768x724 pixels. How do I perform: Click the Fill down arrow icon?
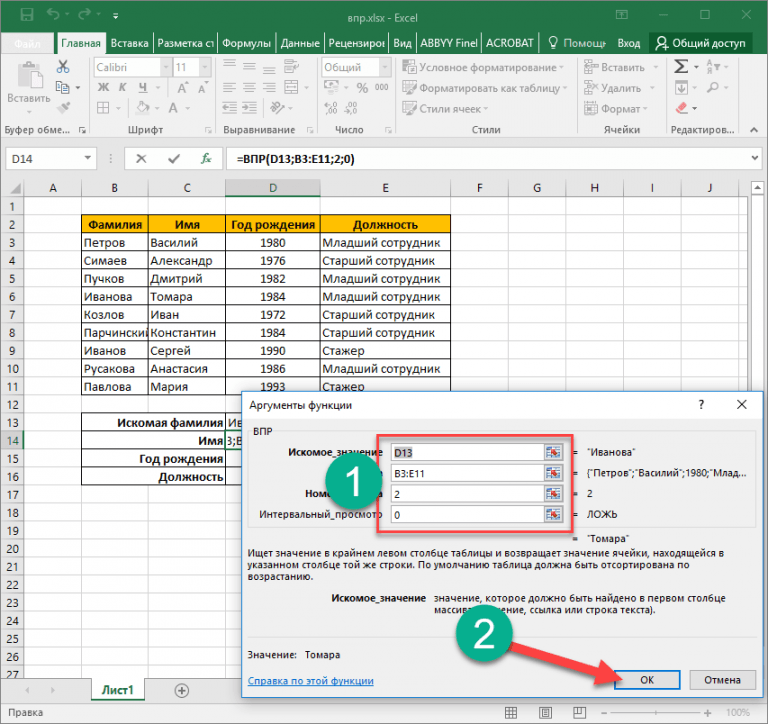pyautogui.click(x=681, y=88)
